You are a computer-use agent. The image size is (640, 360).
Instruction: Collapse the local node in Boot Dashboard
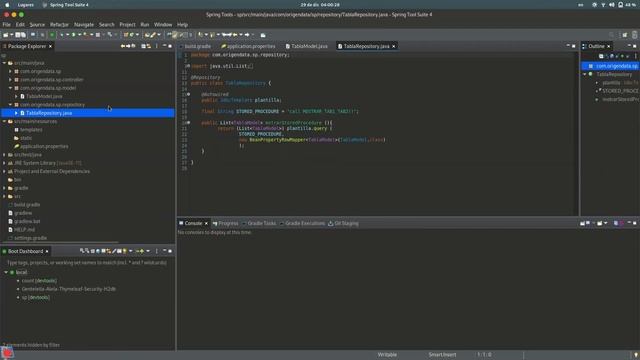[6, 272]
